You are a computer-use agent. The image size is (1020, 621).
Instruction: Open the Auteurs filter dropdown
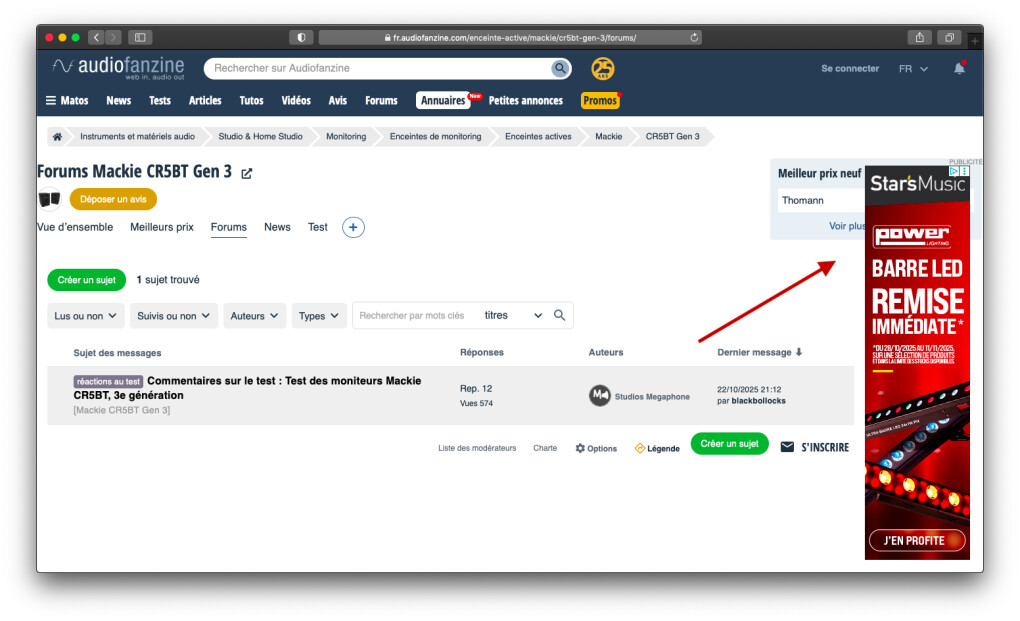(254, 315)
